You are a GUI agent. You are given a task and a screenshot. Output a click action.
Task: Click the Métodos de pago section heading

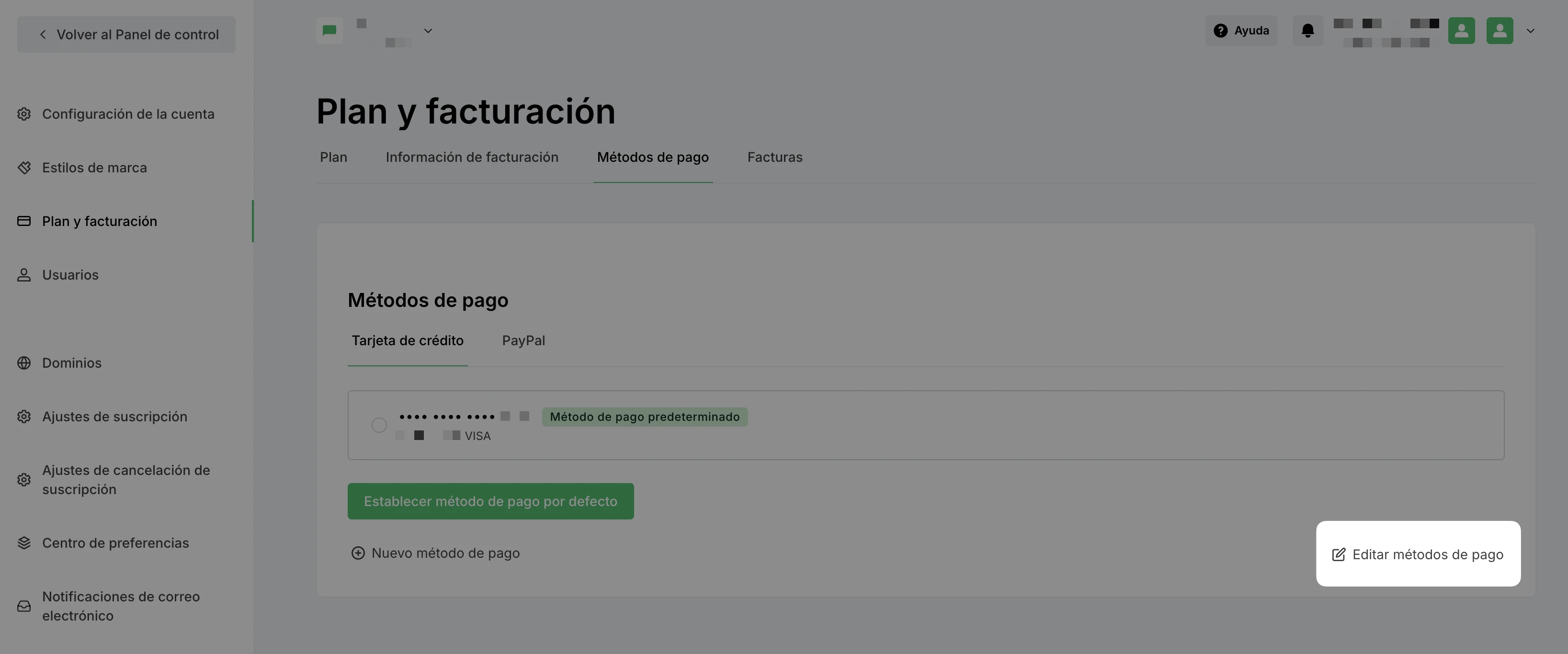coord(428,301)
